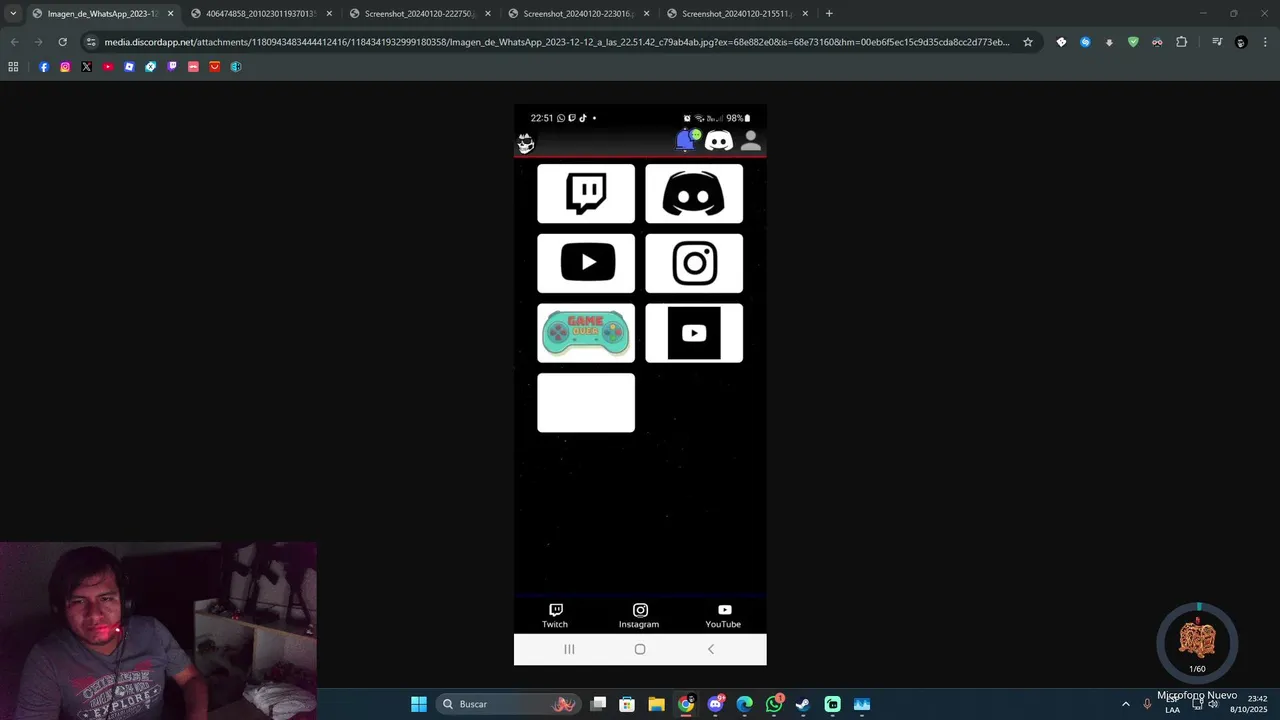
Task: Click the treasure chest 1/60 overlay widget
Action: (1197, 641)
